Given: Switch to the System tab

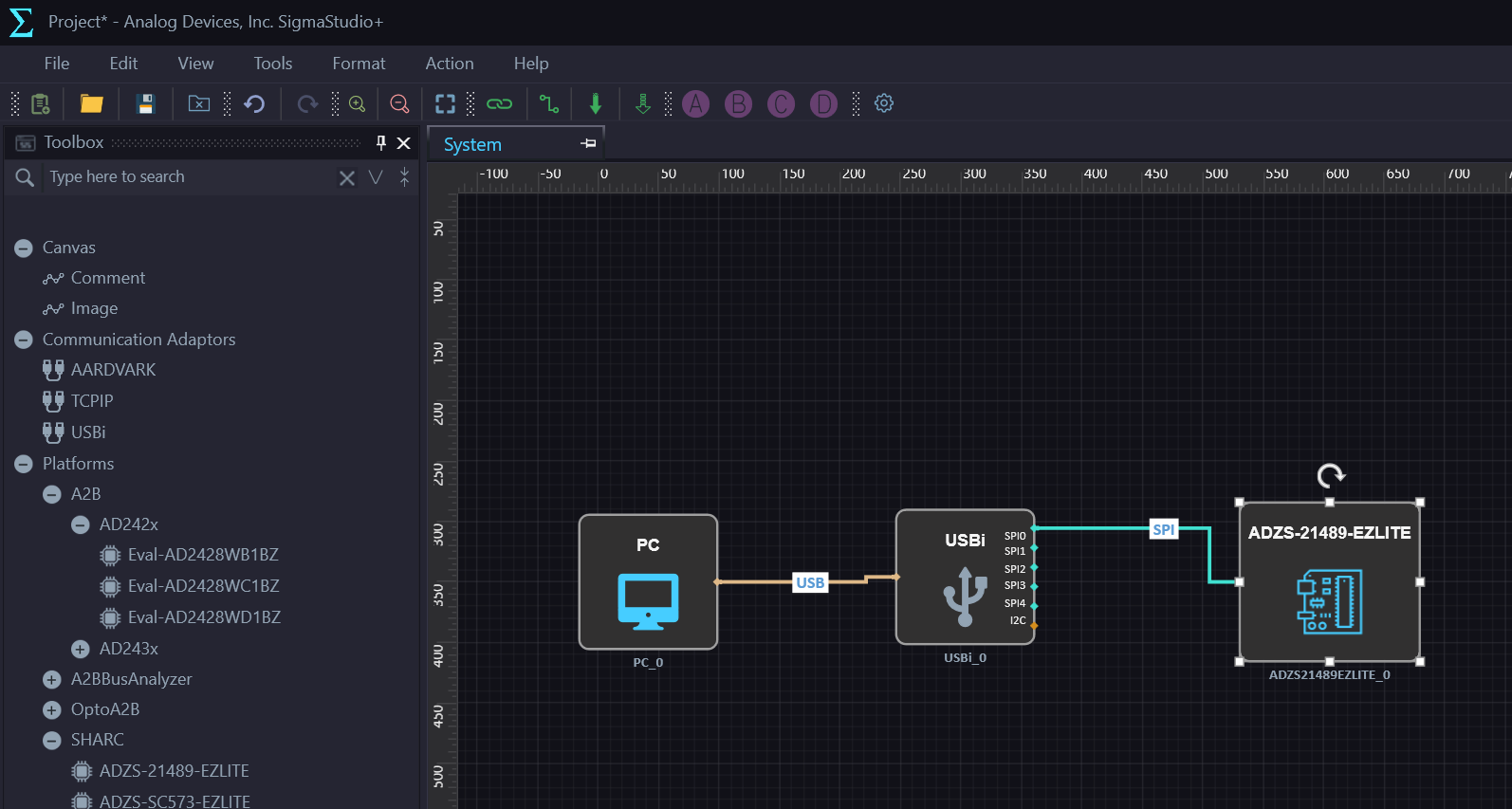Looking at the screenshot, I should click(472, 144).
